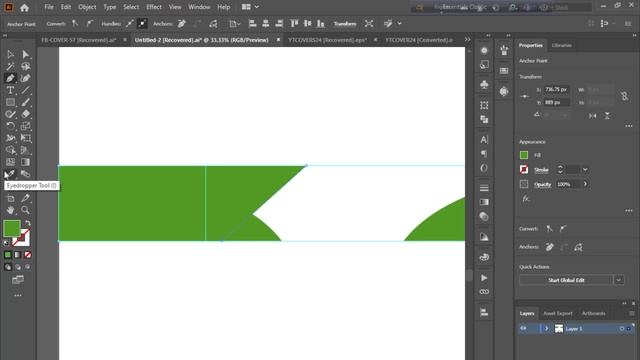Toggle Layer 1 visibility eye
The image size is (640, 360).
(523, 329)
